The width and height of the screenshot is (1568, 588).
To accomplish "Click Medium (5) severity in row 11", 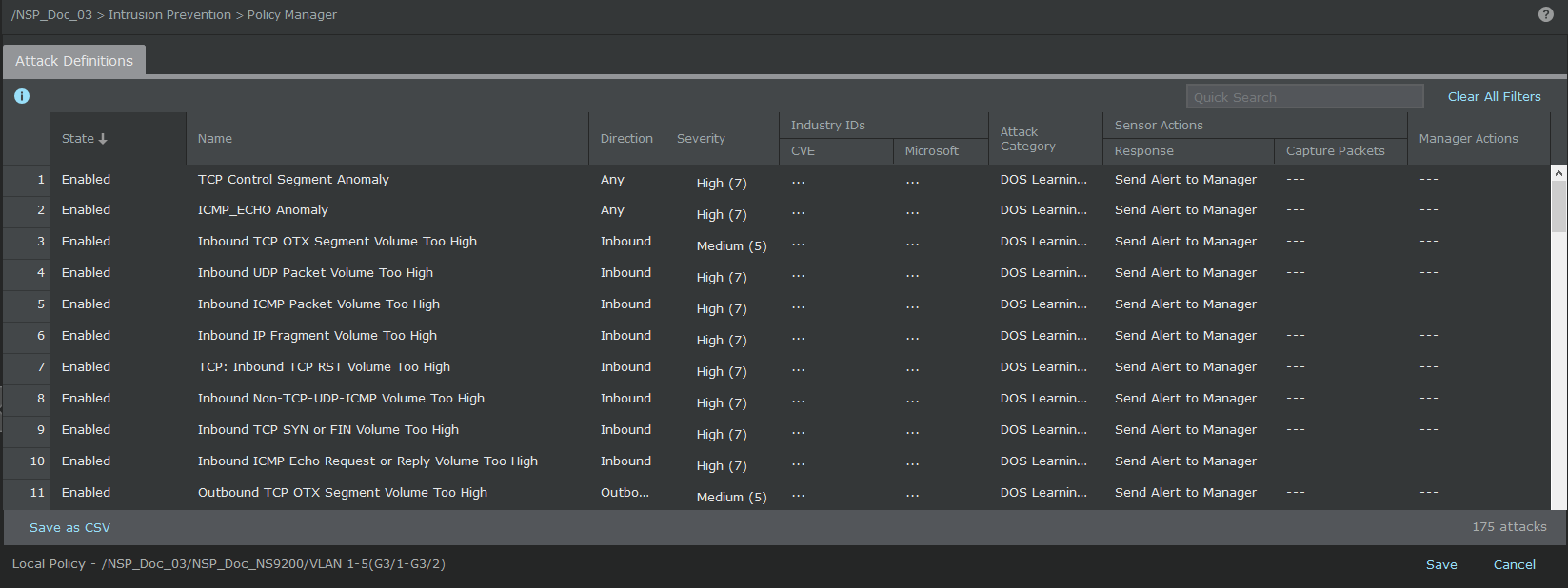I will coord(731,498).
